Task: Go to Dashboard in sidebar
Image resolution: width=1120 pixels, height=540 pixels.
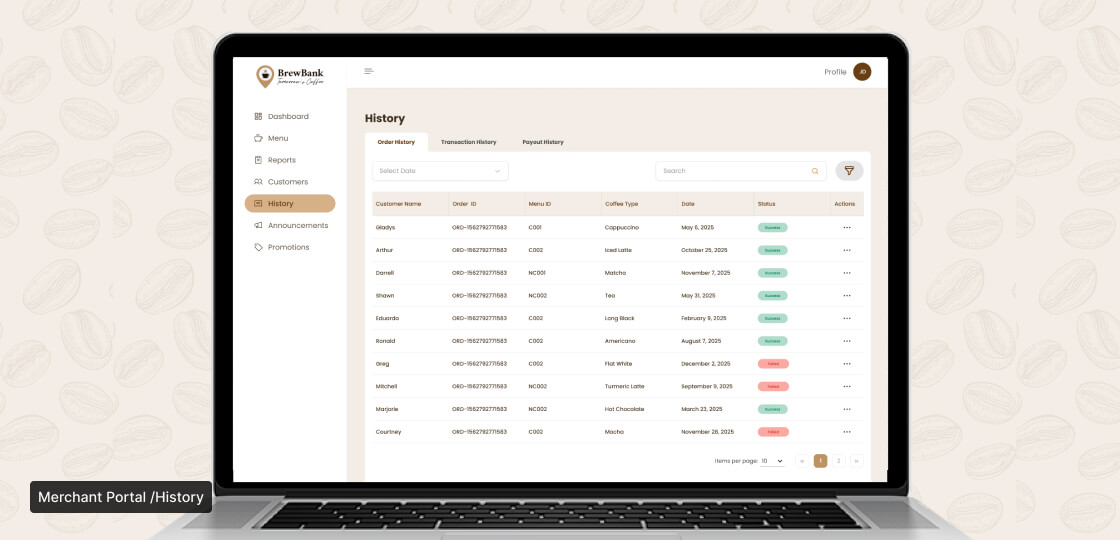Action: (288, 117)
